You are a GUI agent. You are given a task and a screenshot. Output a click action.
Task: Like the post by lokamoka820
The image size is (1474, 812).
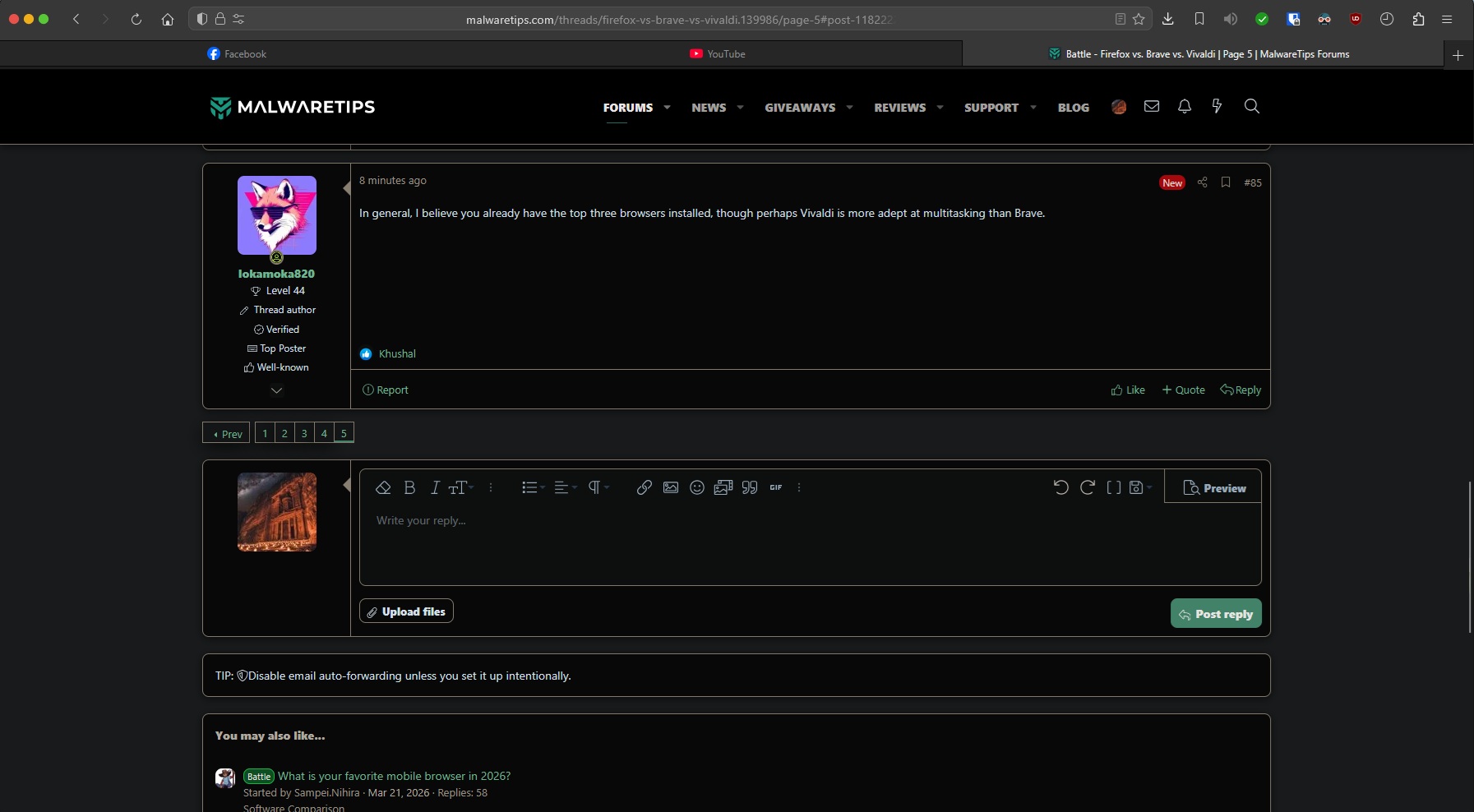pos(1128,390)
